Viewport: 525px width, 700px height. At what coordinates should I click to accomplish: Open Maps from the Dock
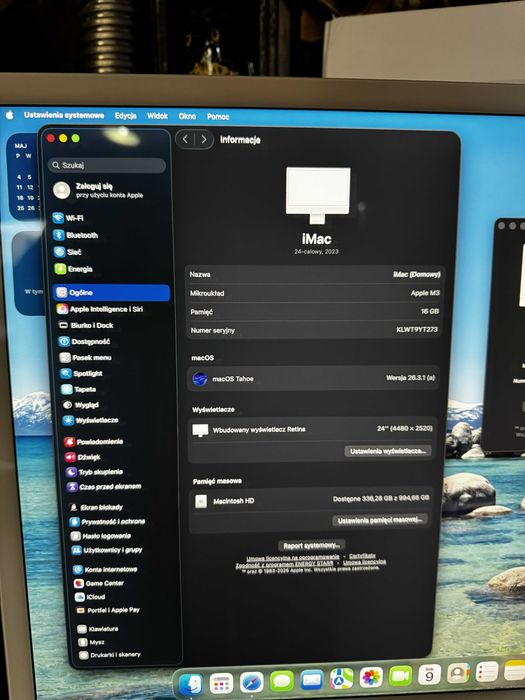click(x=342, y=679)
